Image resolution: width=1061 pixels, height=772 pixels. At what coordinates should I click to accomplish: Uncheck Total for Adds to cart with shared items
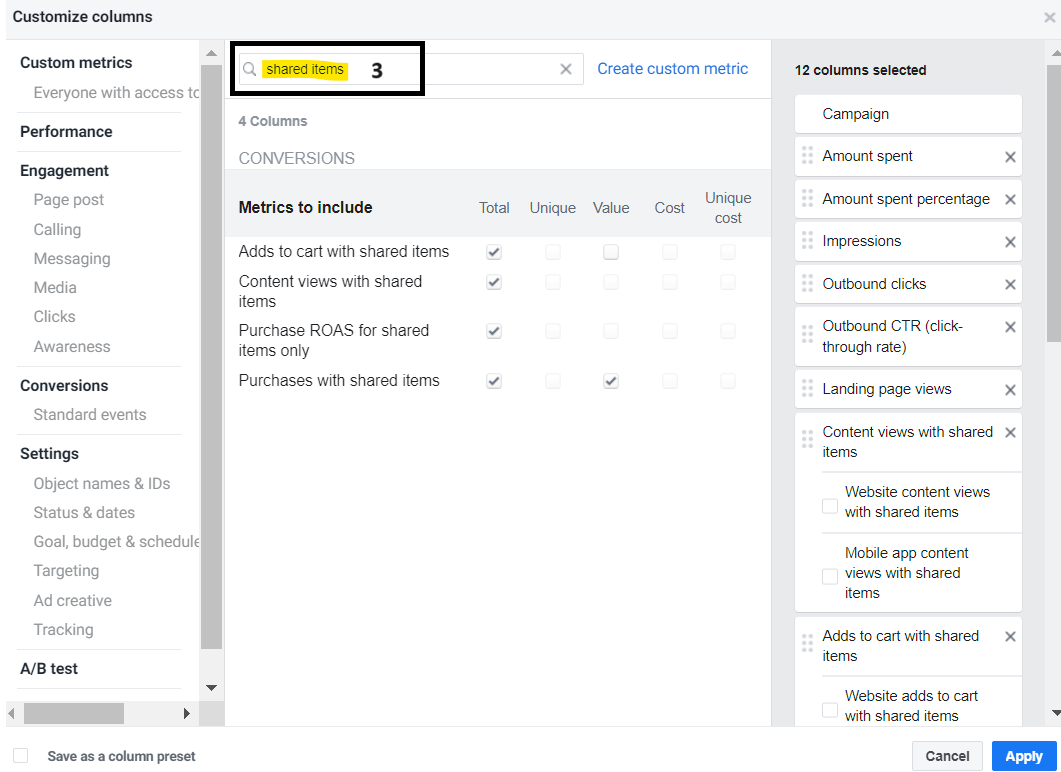(494, 252)
